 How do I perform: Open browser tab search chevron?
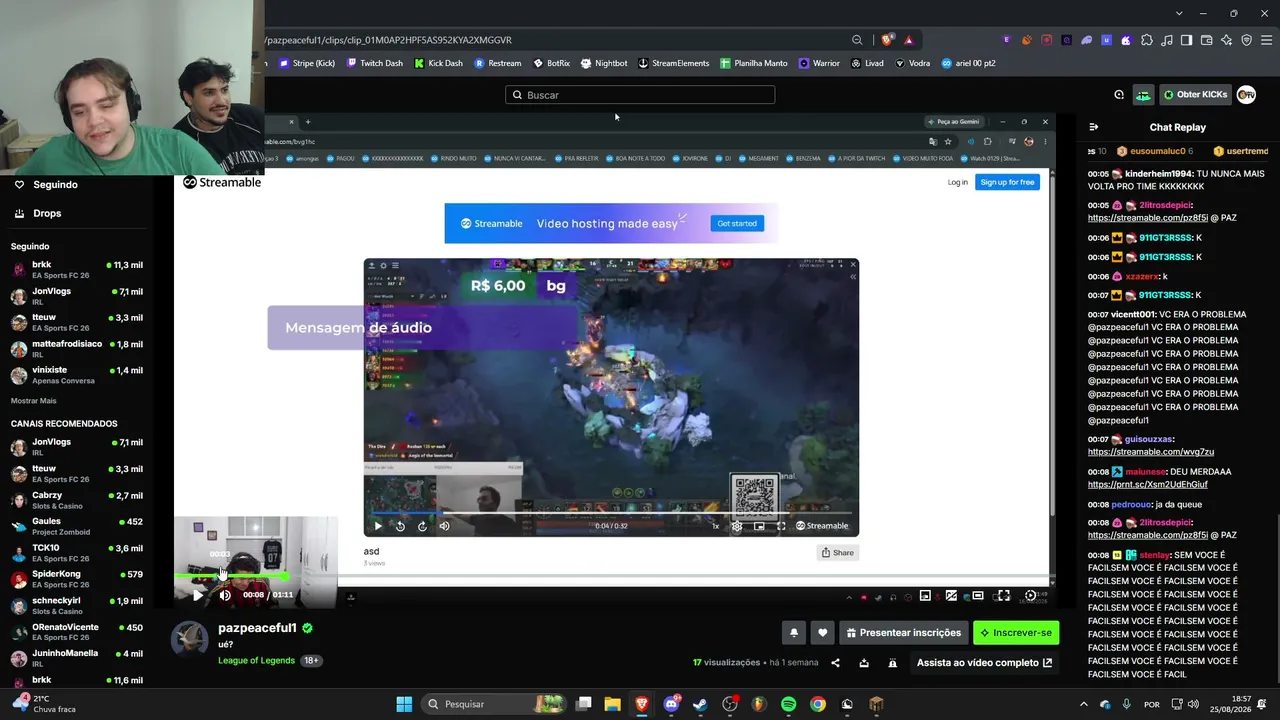1180,13
